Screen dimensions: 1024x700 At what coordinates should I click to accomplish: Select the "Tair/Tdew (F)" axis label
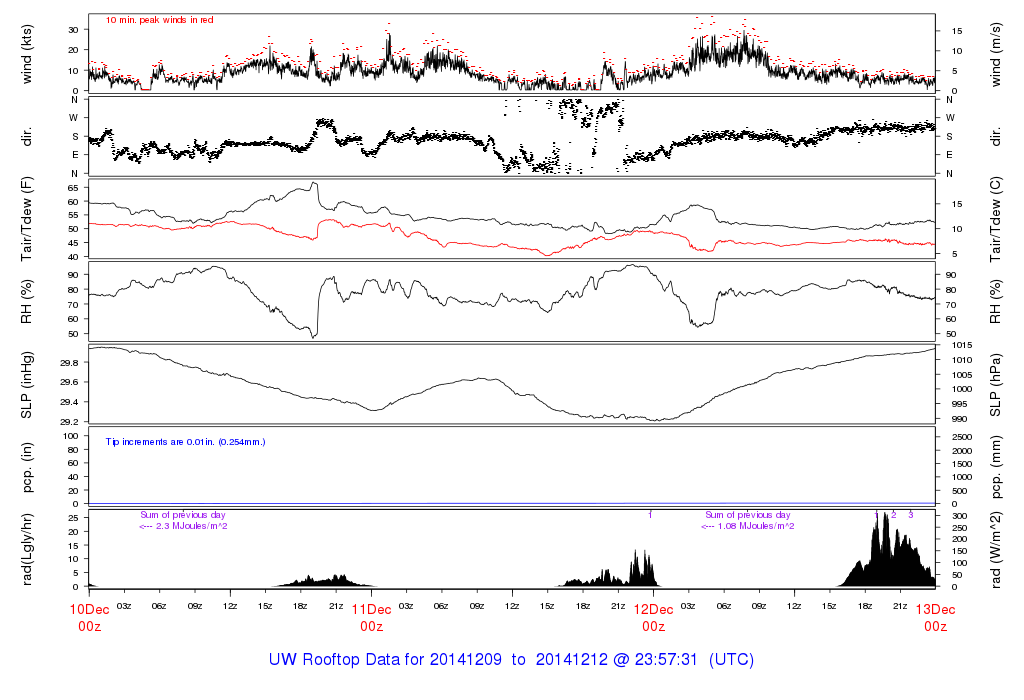[27, 219]
